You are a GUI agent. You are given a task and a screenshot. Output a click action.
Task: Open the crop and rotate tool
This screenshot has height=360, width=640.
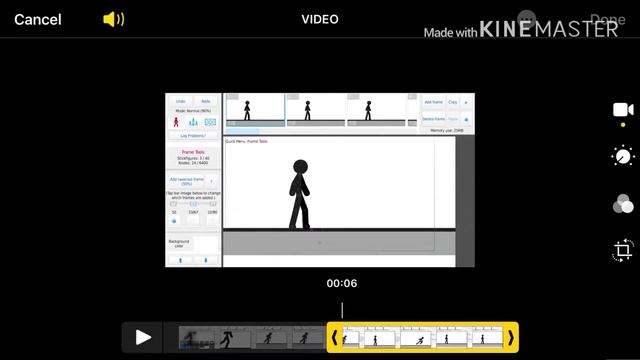[623, 250]
